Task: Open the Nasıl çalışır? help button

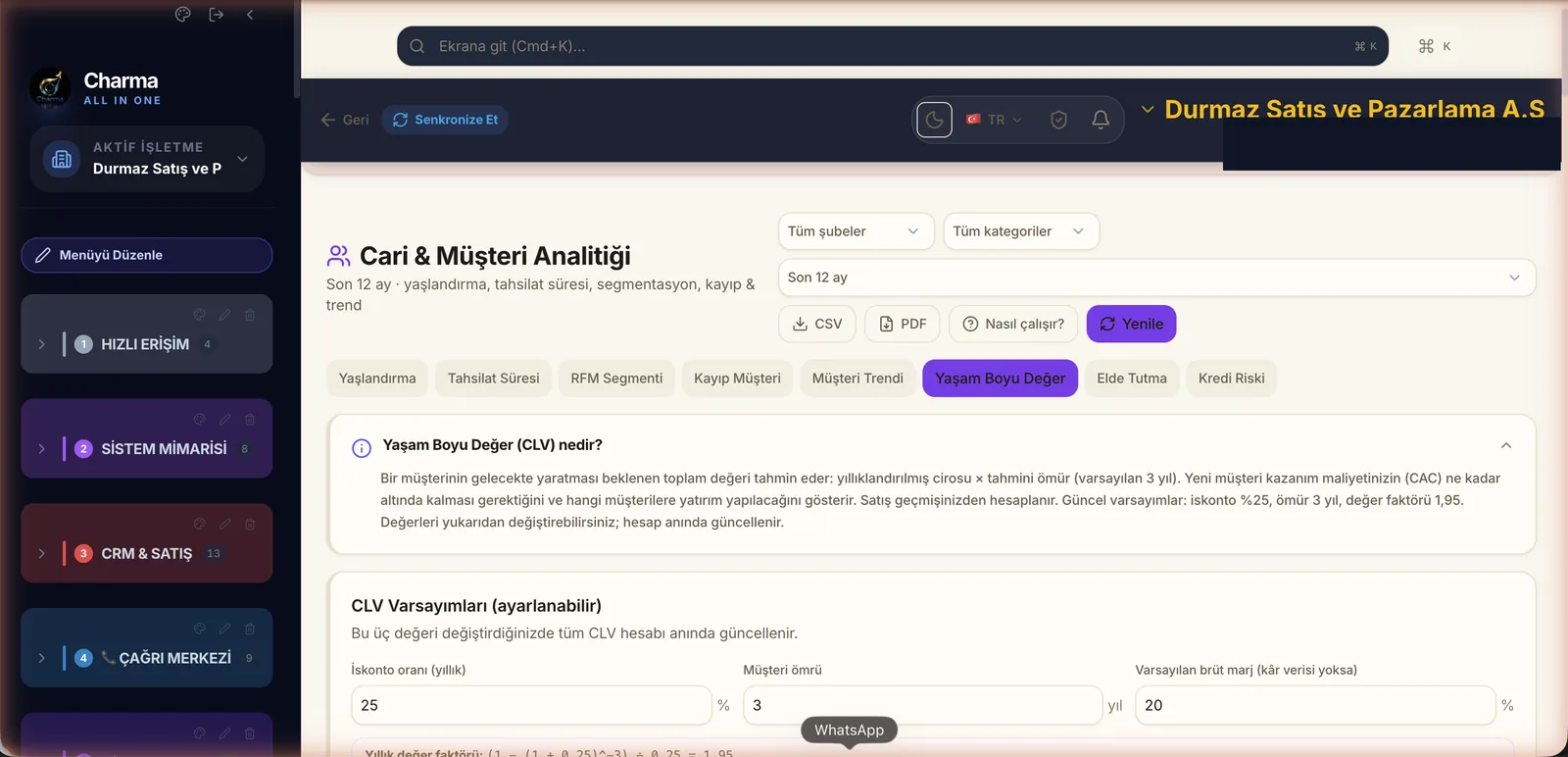Action: point(1013,324)
